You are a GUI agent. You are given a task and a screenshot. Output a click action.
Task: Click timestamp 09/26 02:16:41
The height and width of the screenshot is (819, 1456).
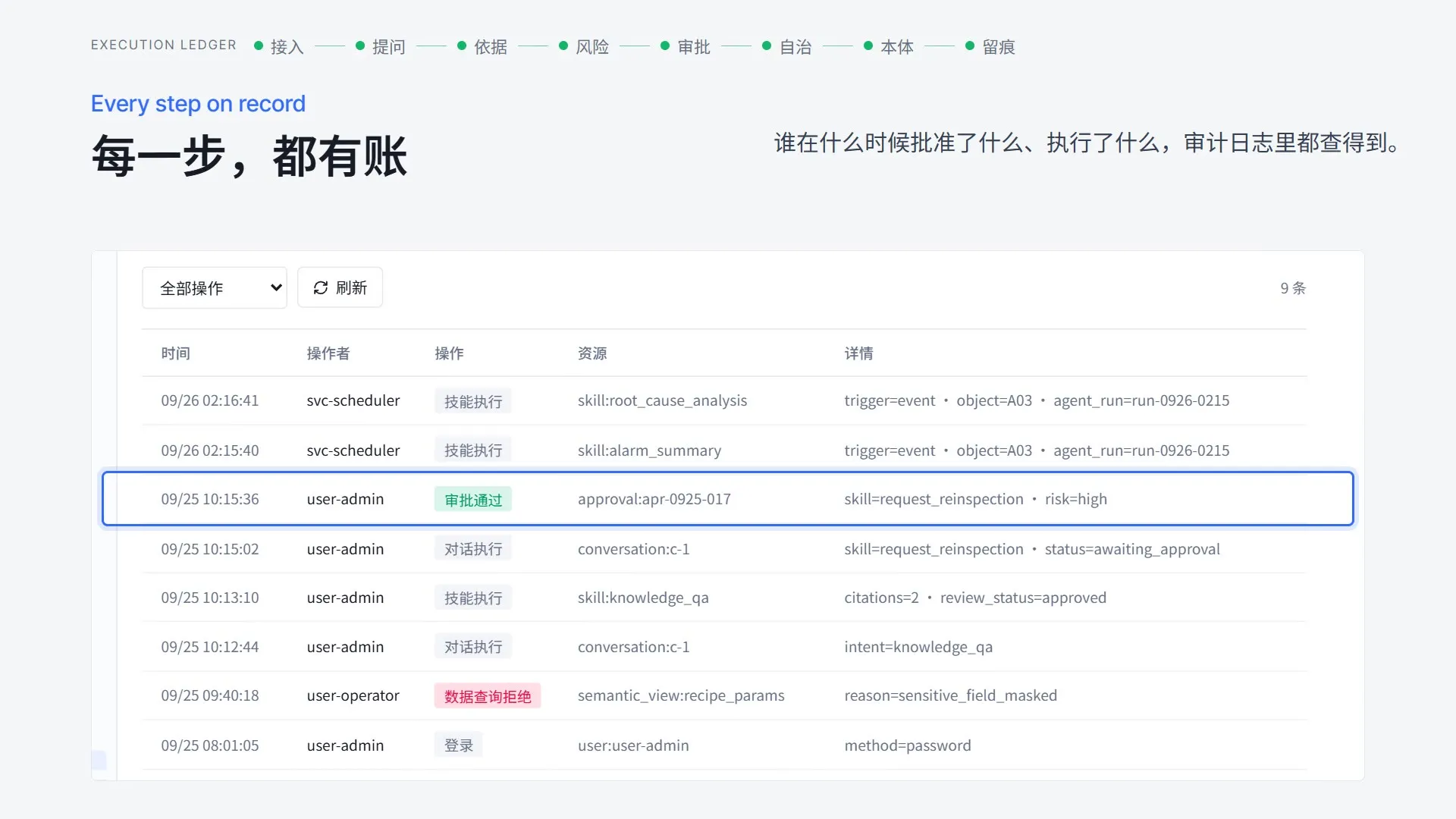210,400
